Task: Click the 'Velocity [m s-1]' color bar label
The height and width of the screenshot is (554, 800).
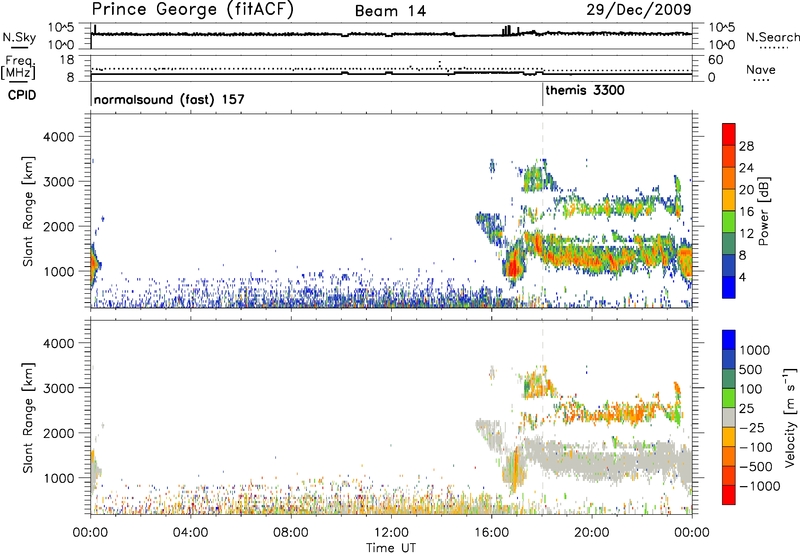Action: 790,417
